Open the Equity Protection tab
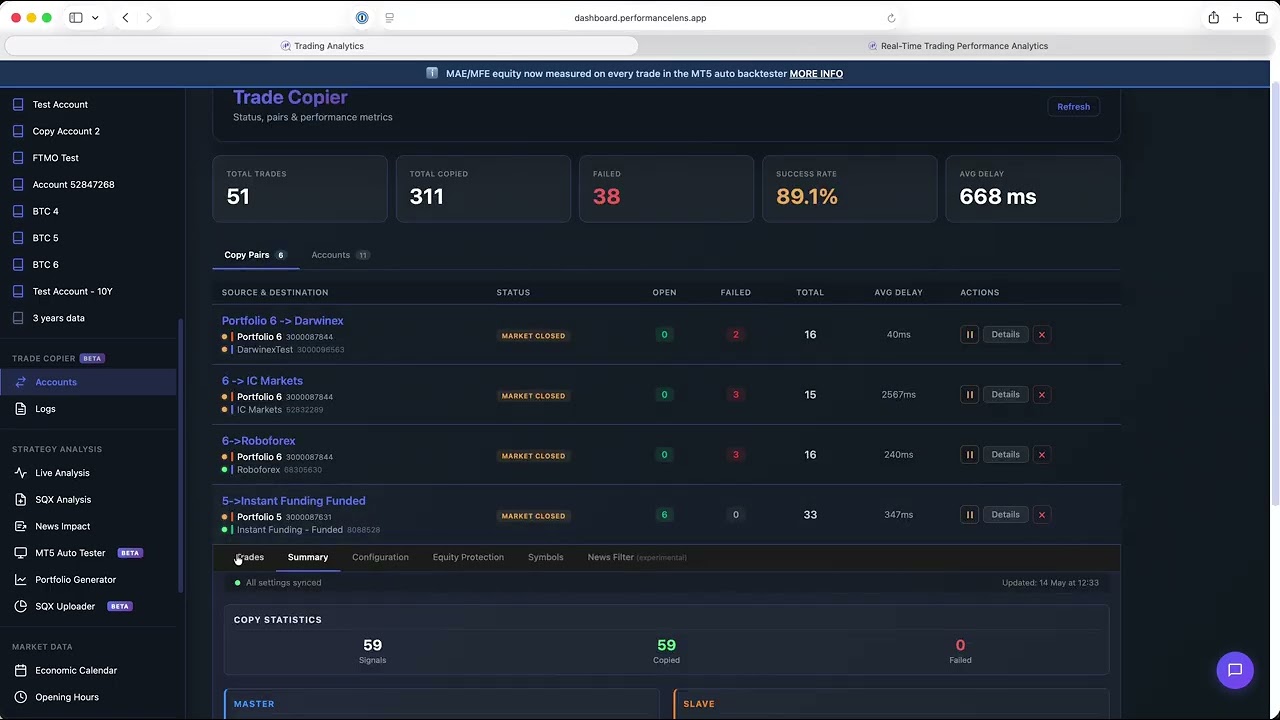Viewport: 1280px width, 720px height. click(468, 557)
